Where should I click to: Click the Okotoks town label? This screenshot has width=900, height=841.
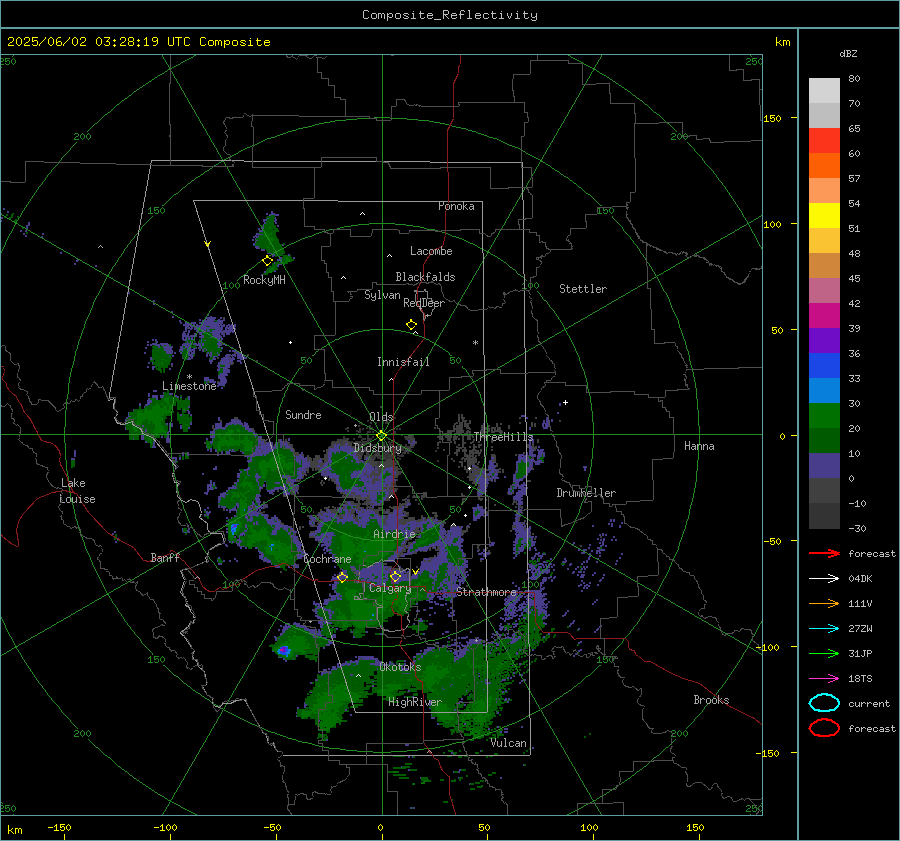point(400,666)
